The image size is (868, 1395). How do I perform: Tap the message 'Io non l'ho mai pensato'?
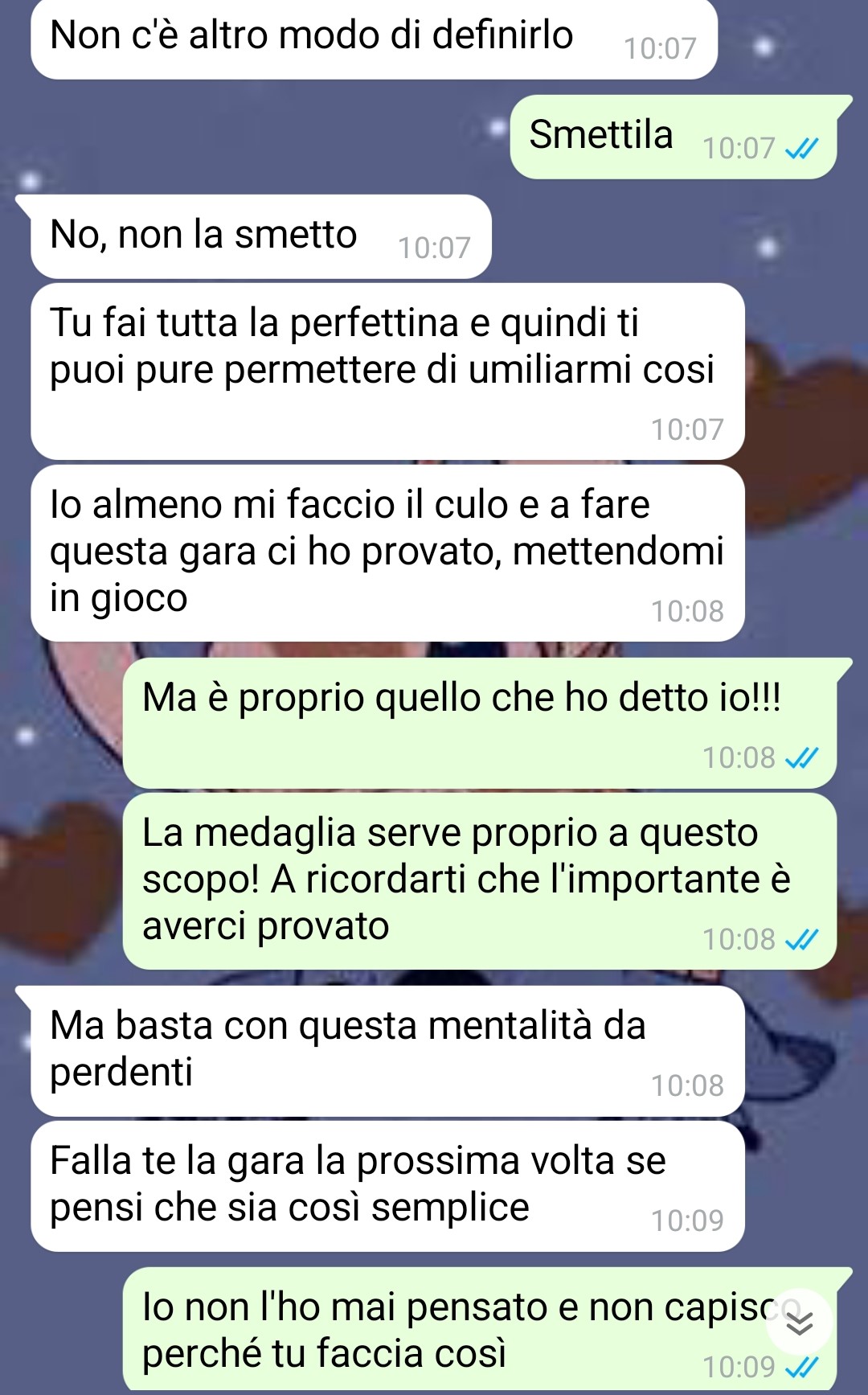[480, 1329]
